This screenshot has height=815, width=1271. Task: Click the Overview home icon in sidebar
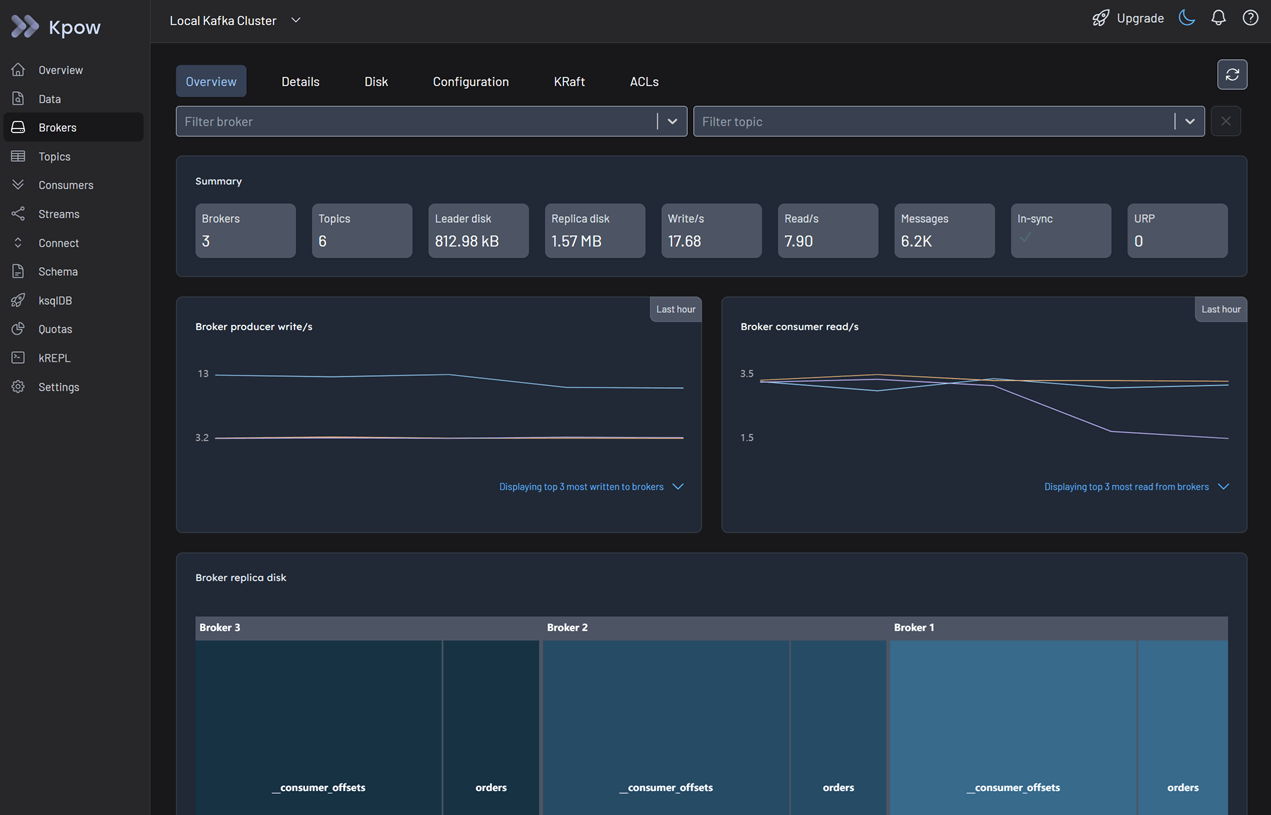[x=18, y=70]
